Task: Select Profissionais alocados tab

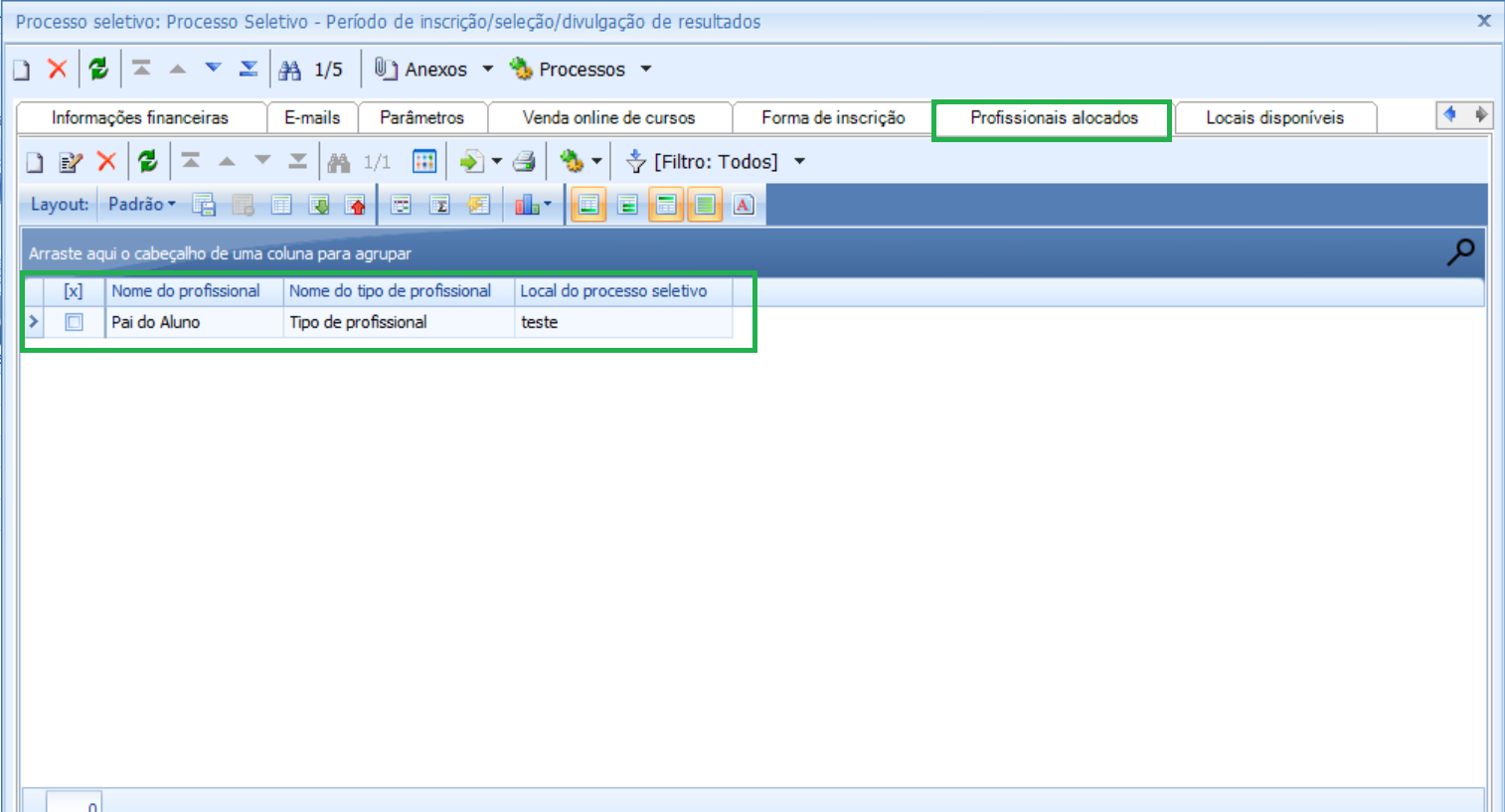Action: click(x=1054, y=117)
